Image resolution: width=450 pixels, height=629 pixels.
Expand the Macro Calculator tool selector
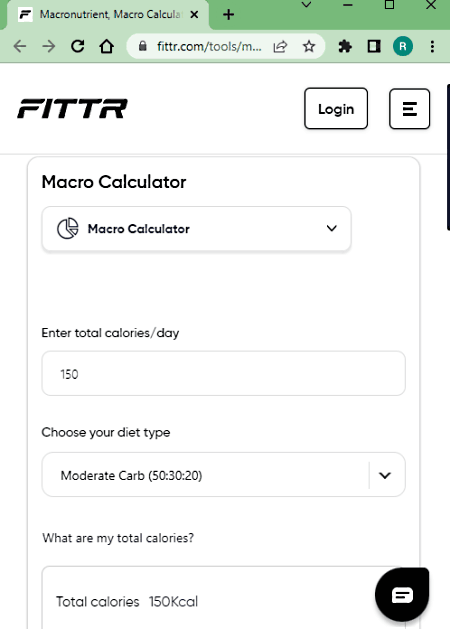click(x=197, y=229)
